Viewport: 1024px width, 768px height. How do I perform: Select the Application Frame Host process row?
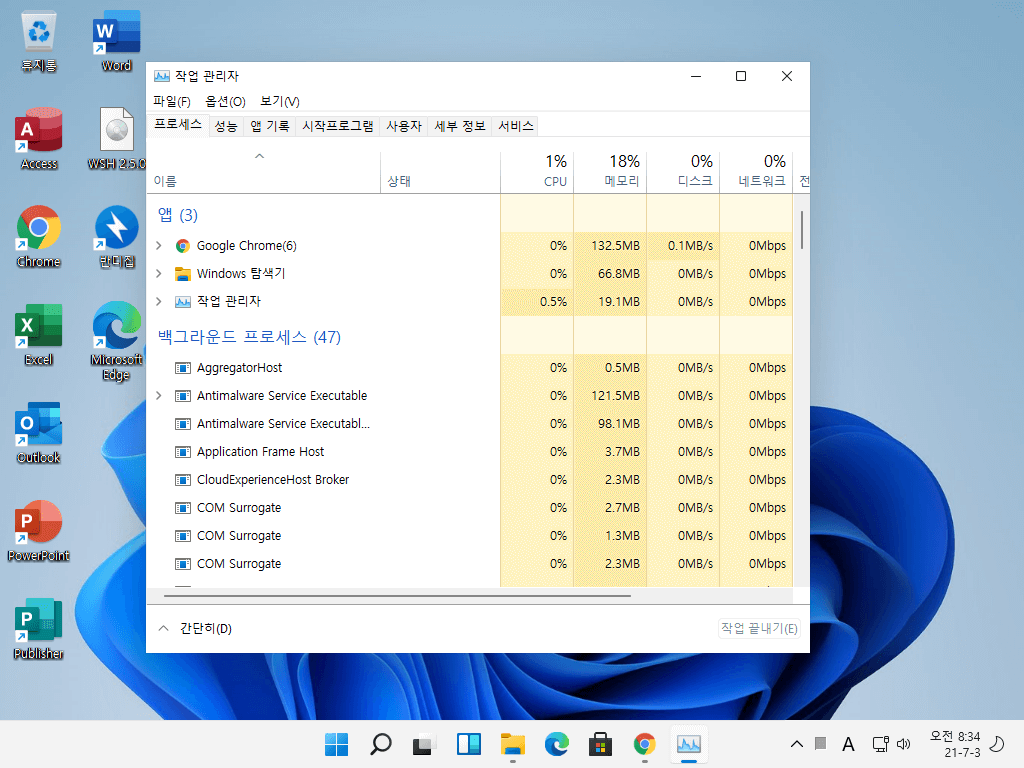coord(469,452)
